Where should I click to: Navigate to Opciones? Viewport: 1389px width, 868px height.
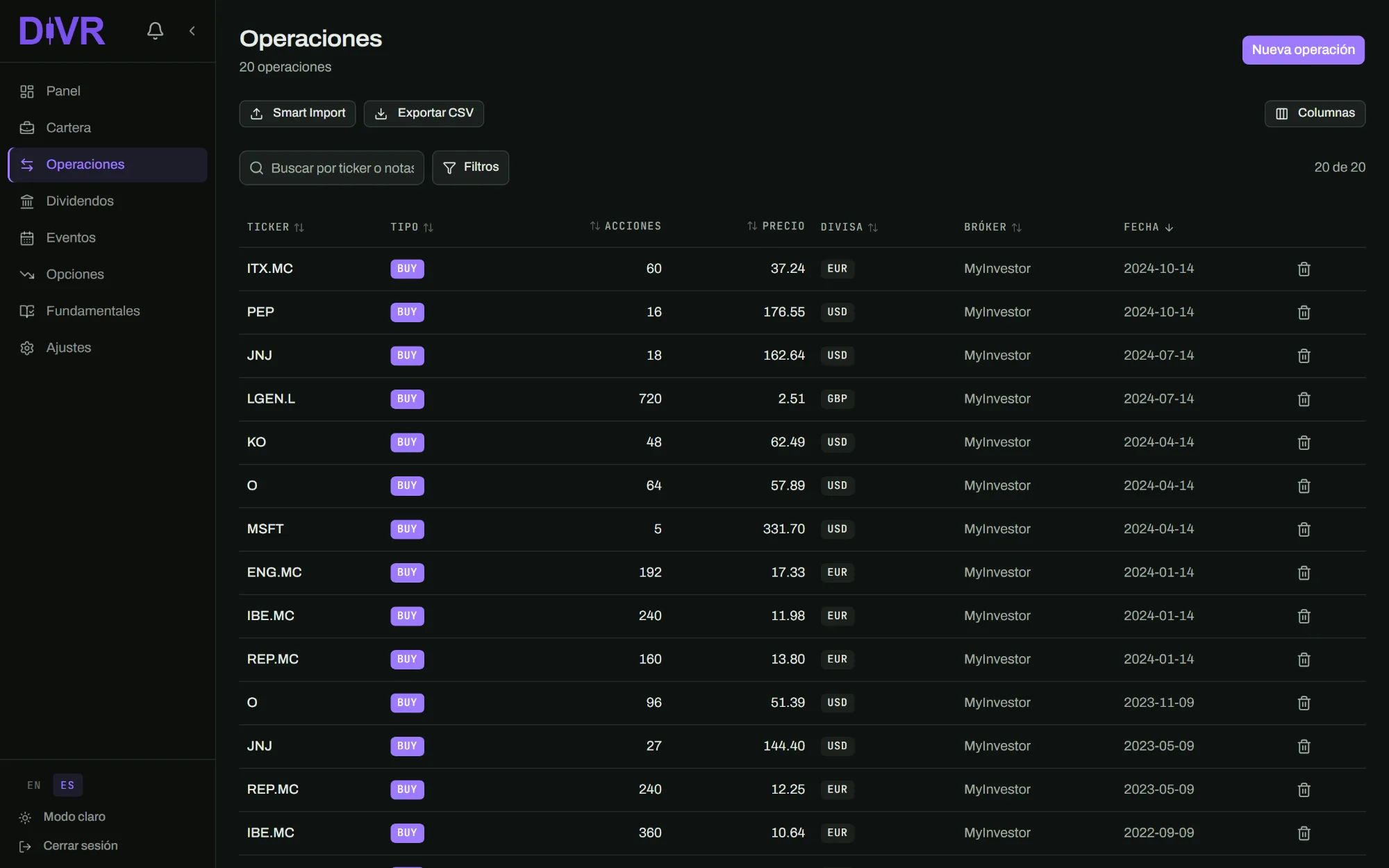pyautogui.click(x=108, y=274)
